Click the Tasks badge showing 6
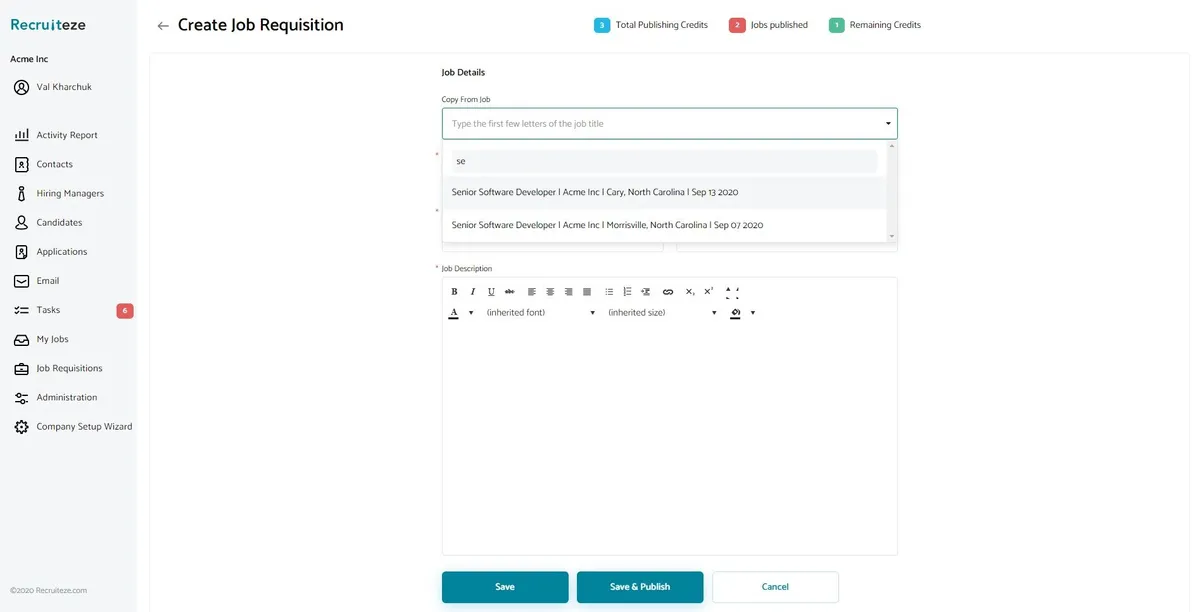Screen dimensions: 1200x612 (x=125, y=311)
